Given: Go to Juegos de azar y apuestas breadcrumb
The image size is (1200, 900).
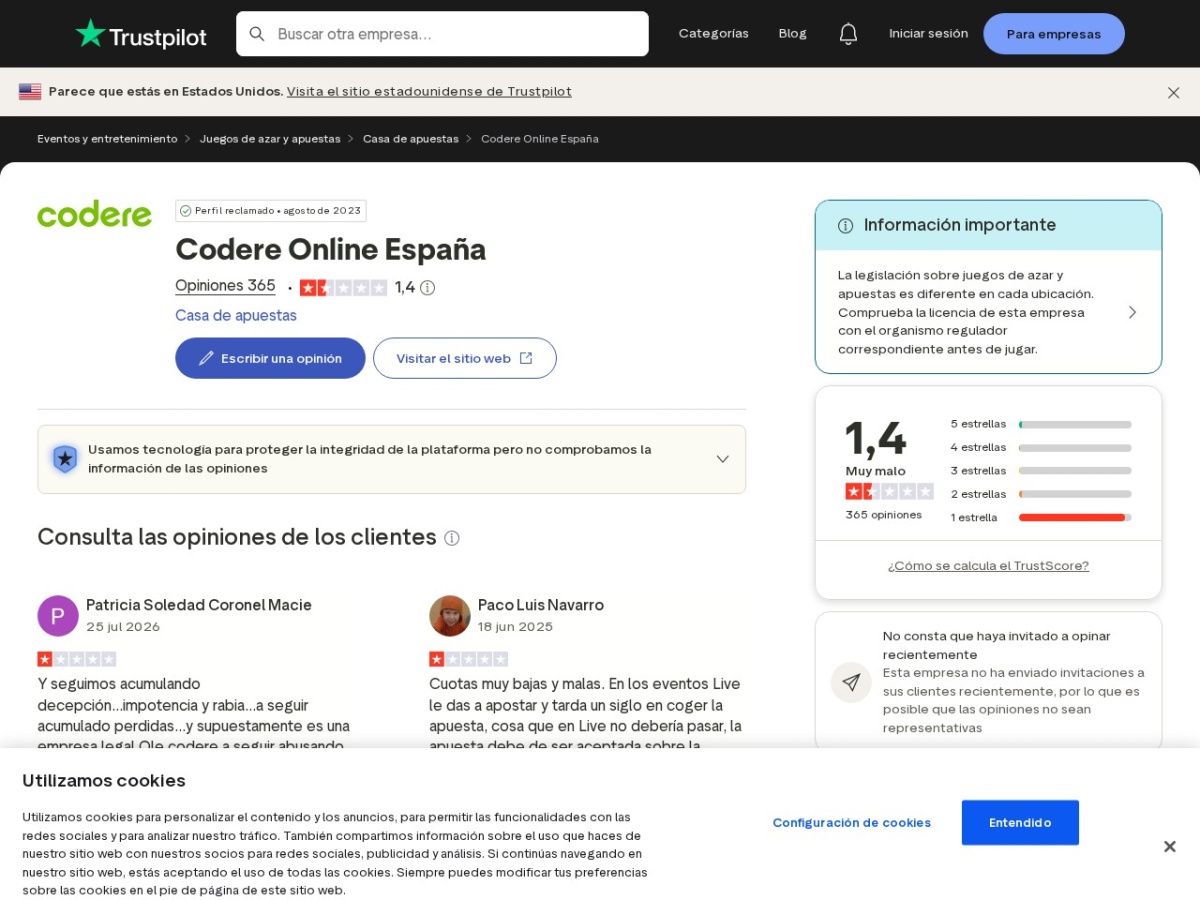Looking at the screenshot, I should pos(270,139).
